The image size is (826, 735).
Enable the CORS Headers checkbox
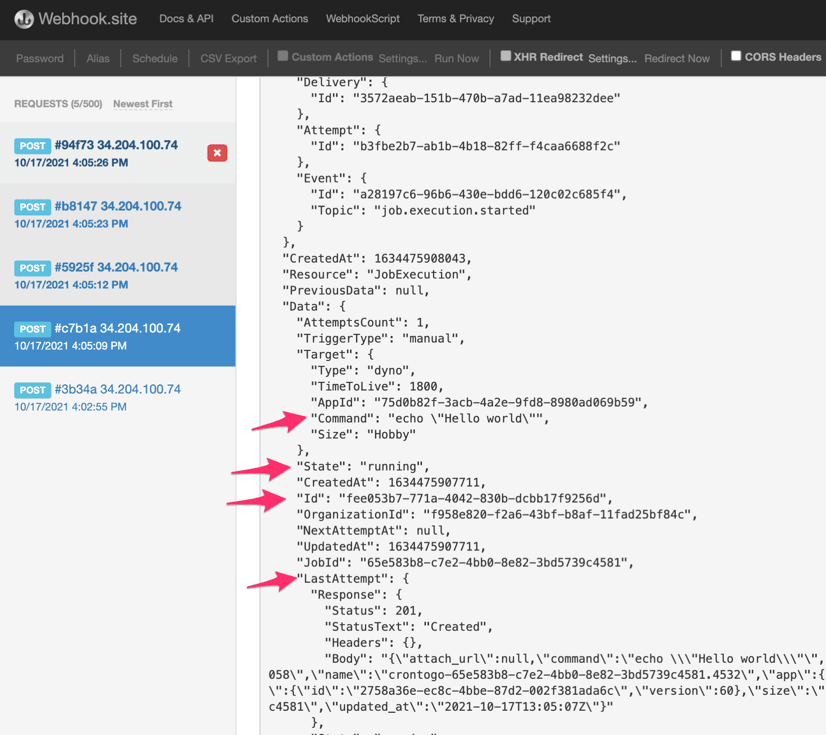click(x=736, y=56)
